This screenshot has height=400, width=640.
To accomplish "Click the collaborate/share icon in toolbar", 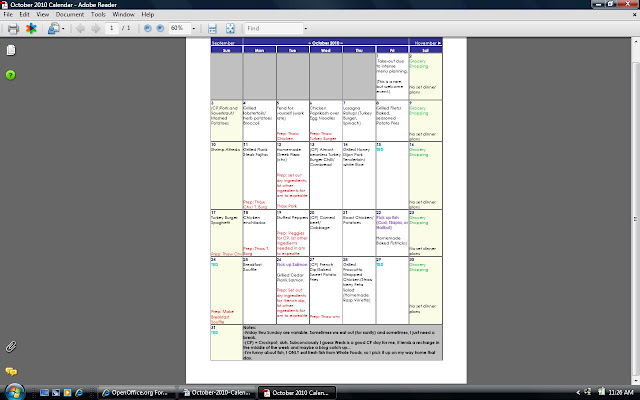I will pyautogui.click(x=53, y=29).
